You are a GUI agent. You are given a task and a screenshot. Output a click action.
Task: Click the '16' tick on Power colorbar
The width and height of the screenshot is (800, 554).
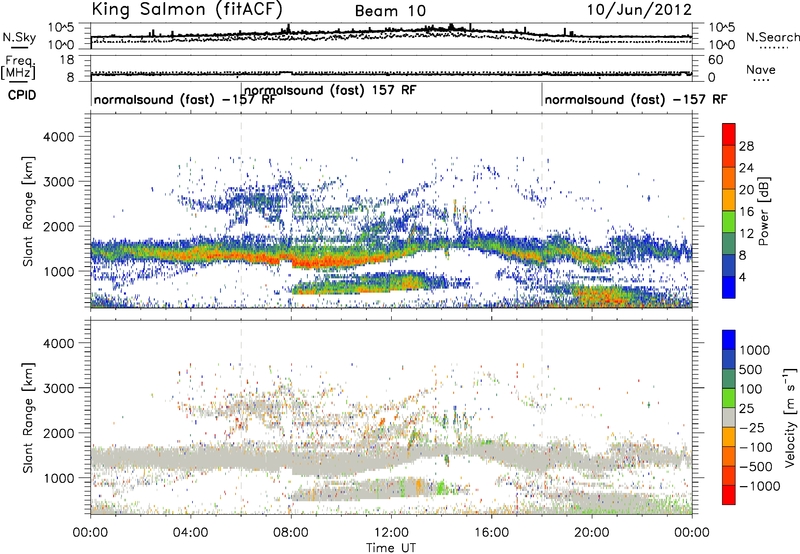746,212
